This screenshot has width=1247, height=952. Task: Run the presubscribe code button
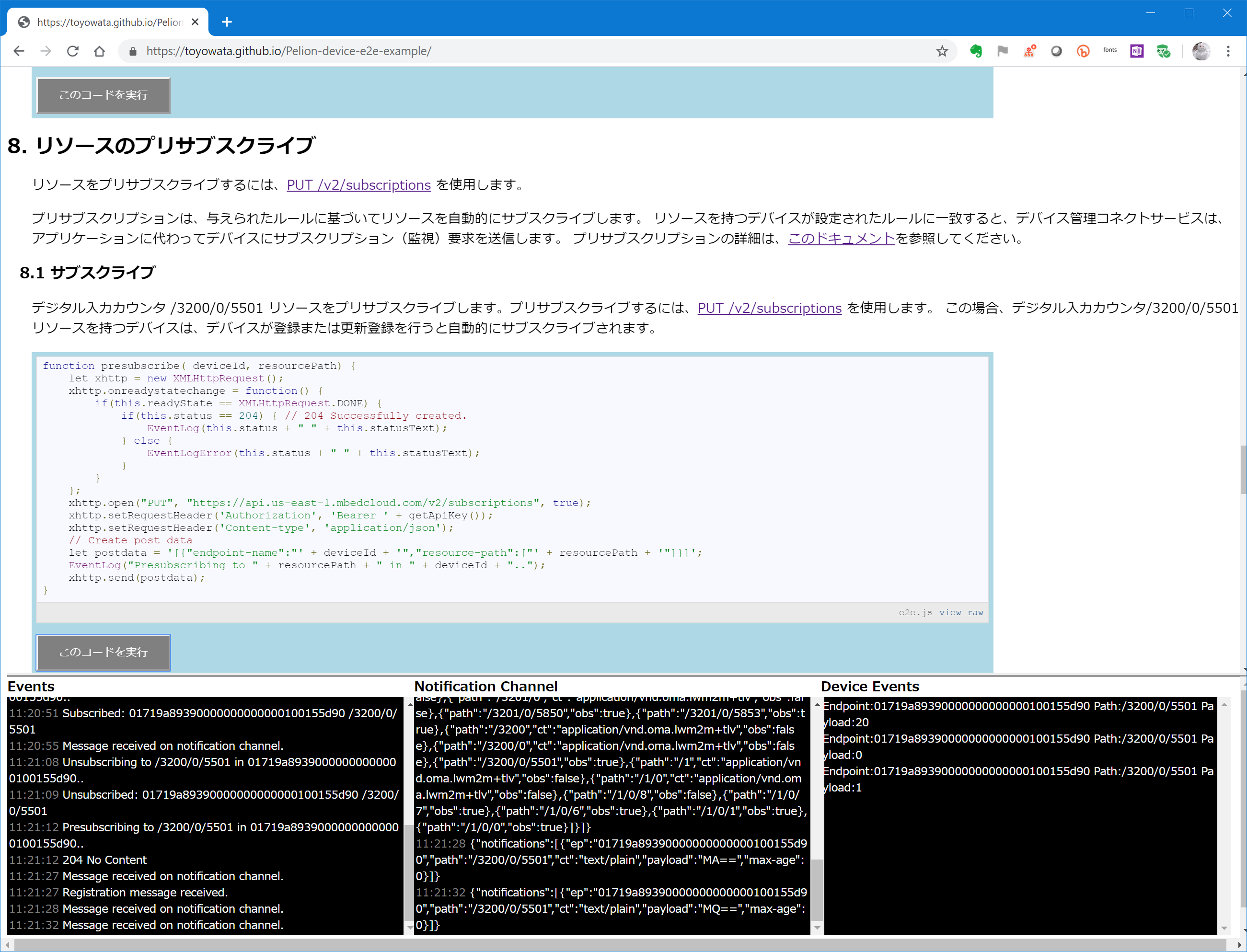[103, 652]
